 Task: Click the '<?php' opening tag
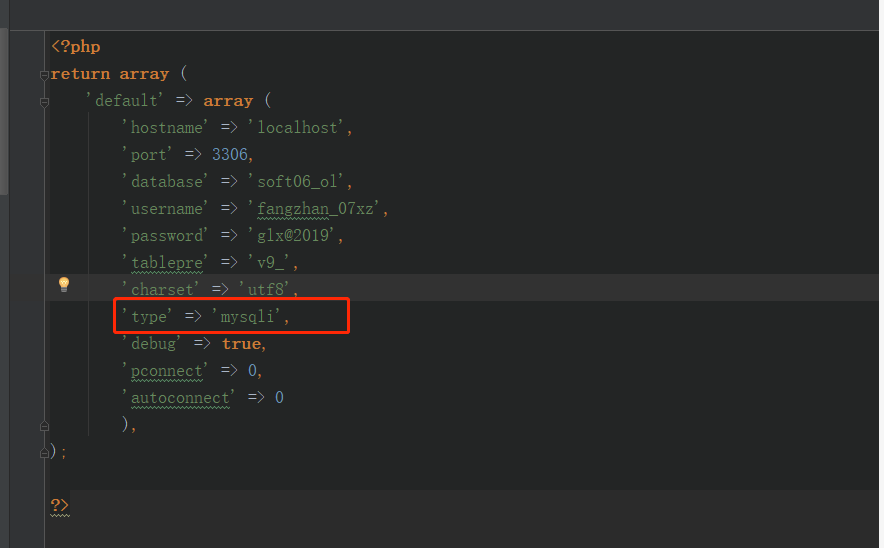[76, 47]
